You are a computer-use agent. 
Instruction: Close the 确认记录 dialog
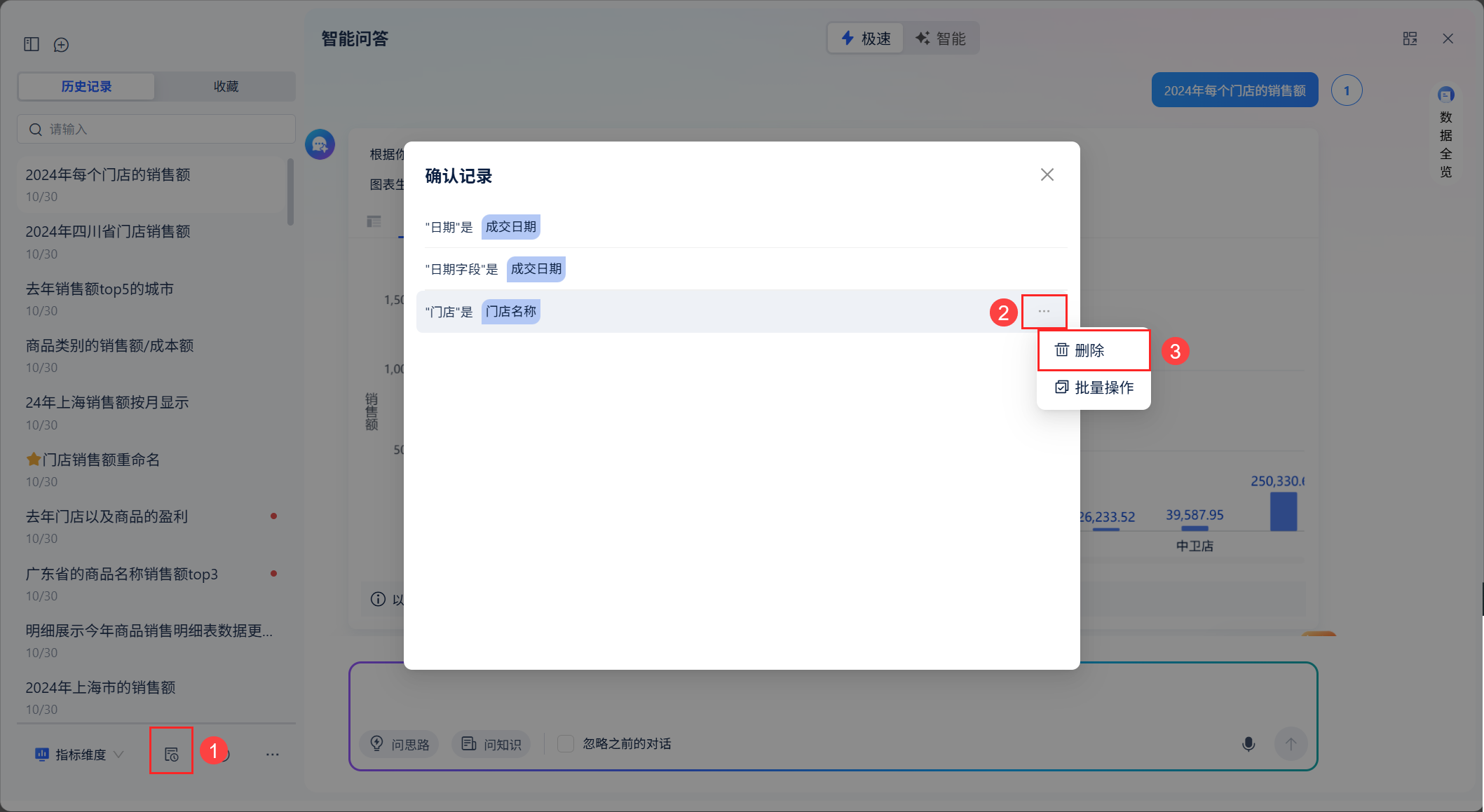tap(1047, 174)
